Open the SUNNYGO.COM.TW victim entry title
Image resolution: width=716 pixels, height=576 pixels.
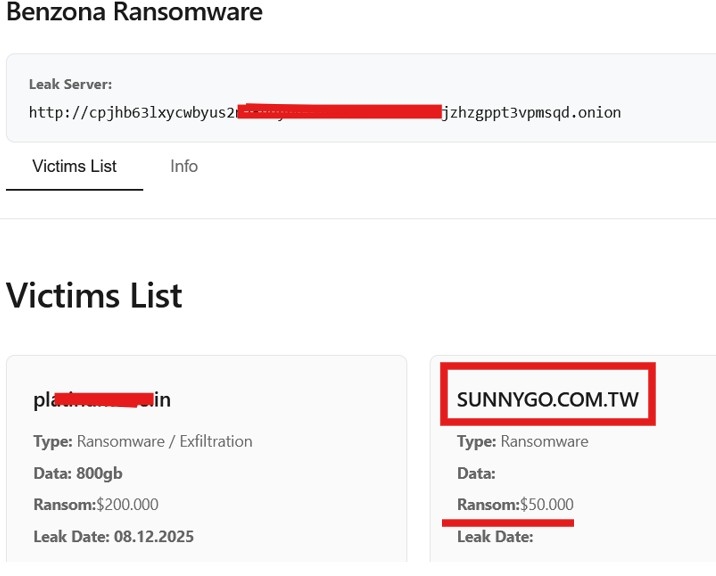547,399
